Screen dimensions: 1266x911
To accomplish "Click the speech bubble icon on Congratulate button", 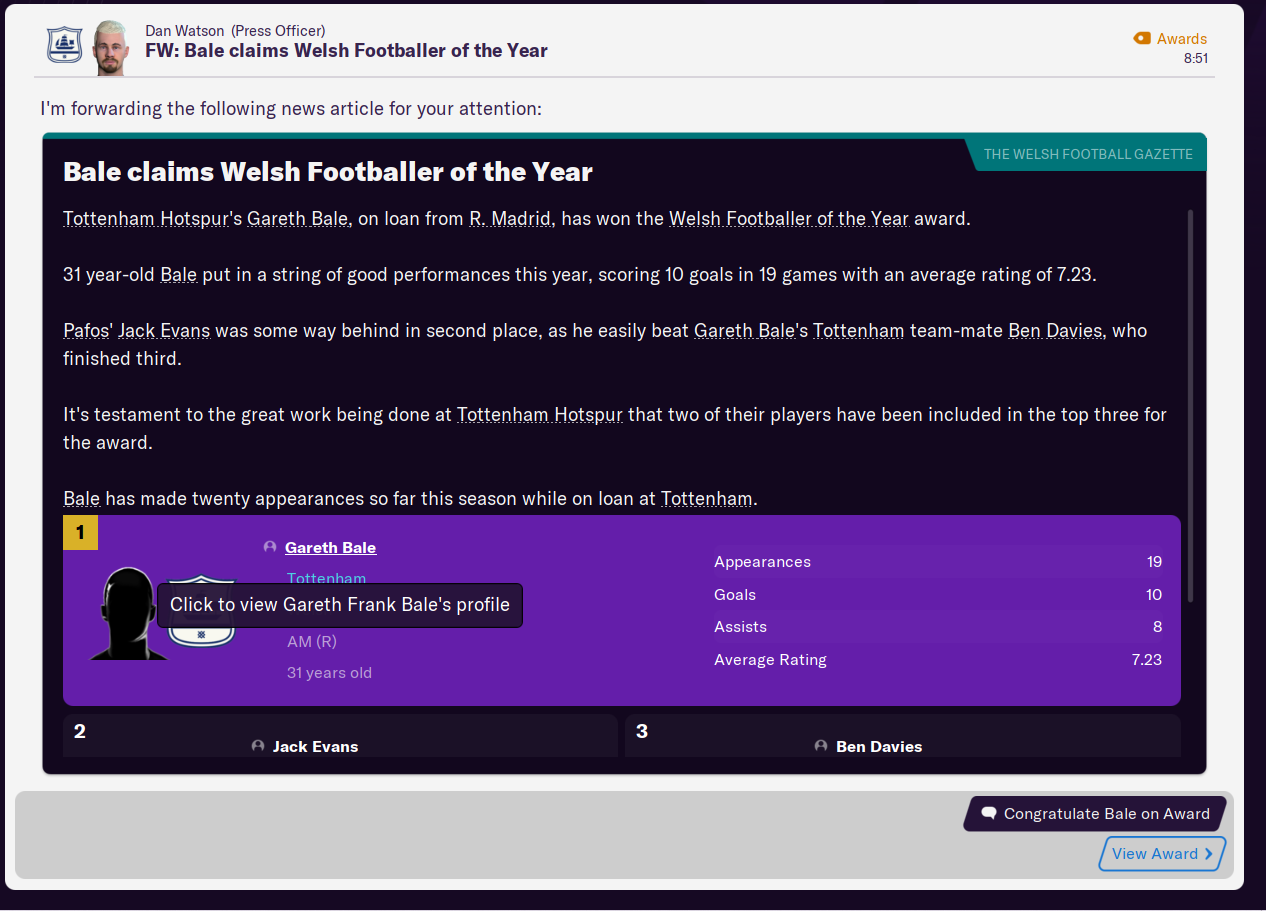I will [x=988, y=813].
